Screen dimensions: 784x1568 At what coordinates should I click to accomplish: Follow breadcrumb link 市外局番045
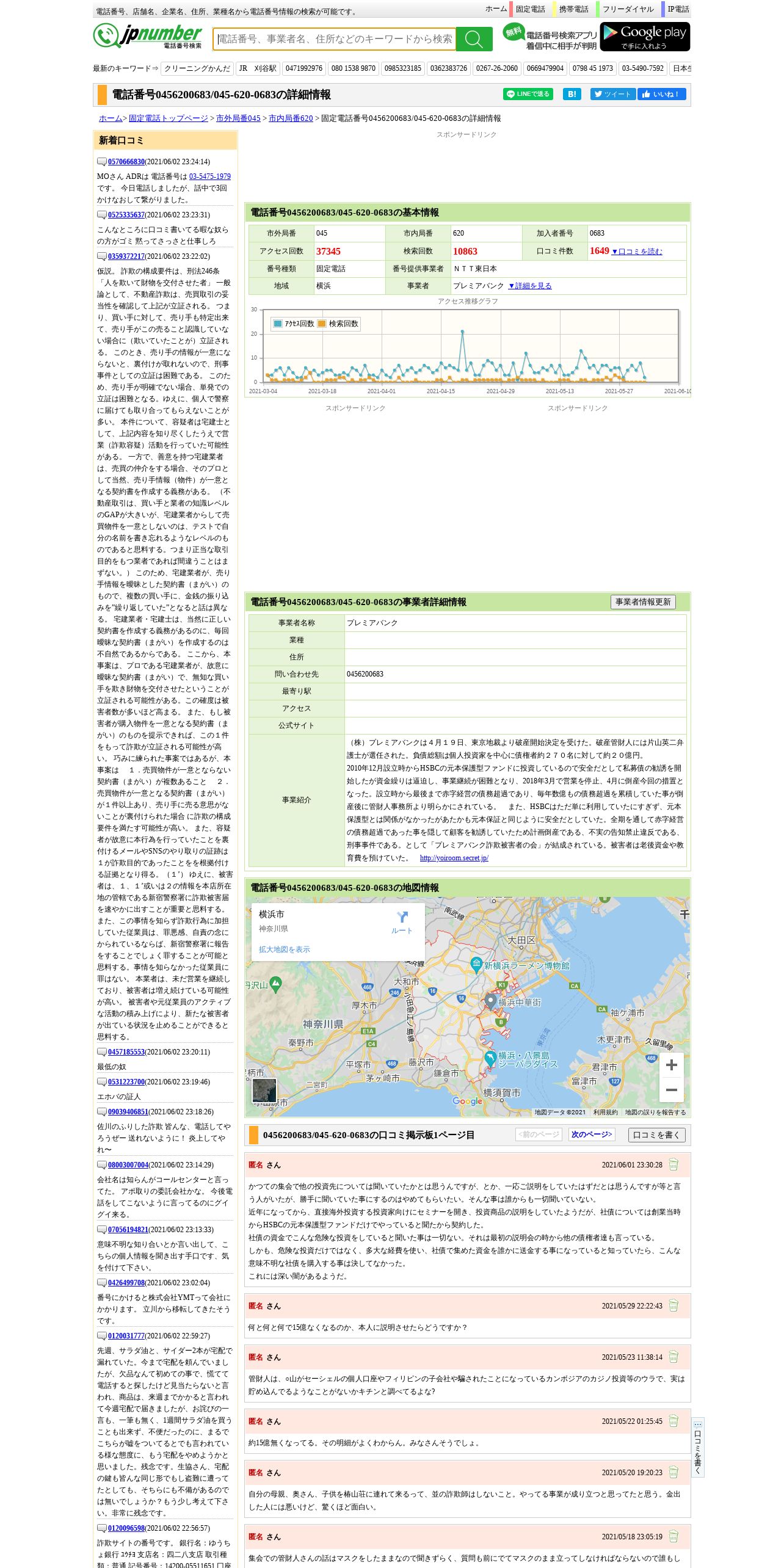coord(238,118)
